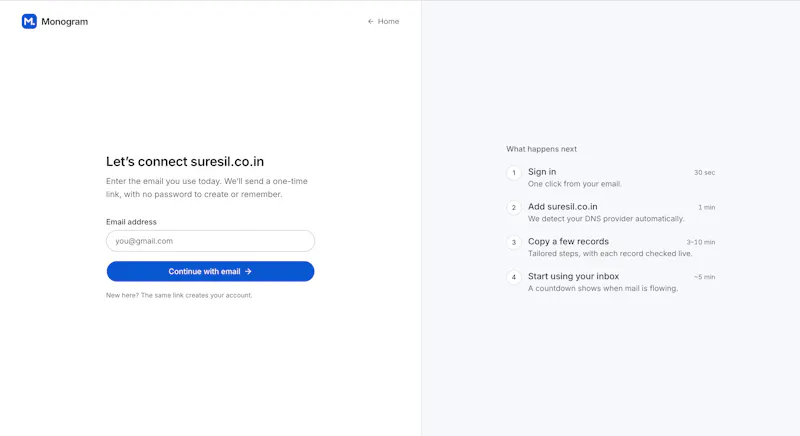Click 'Tailored steps, with each record' text
The image size is (800, 436).
[610, 253]
